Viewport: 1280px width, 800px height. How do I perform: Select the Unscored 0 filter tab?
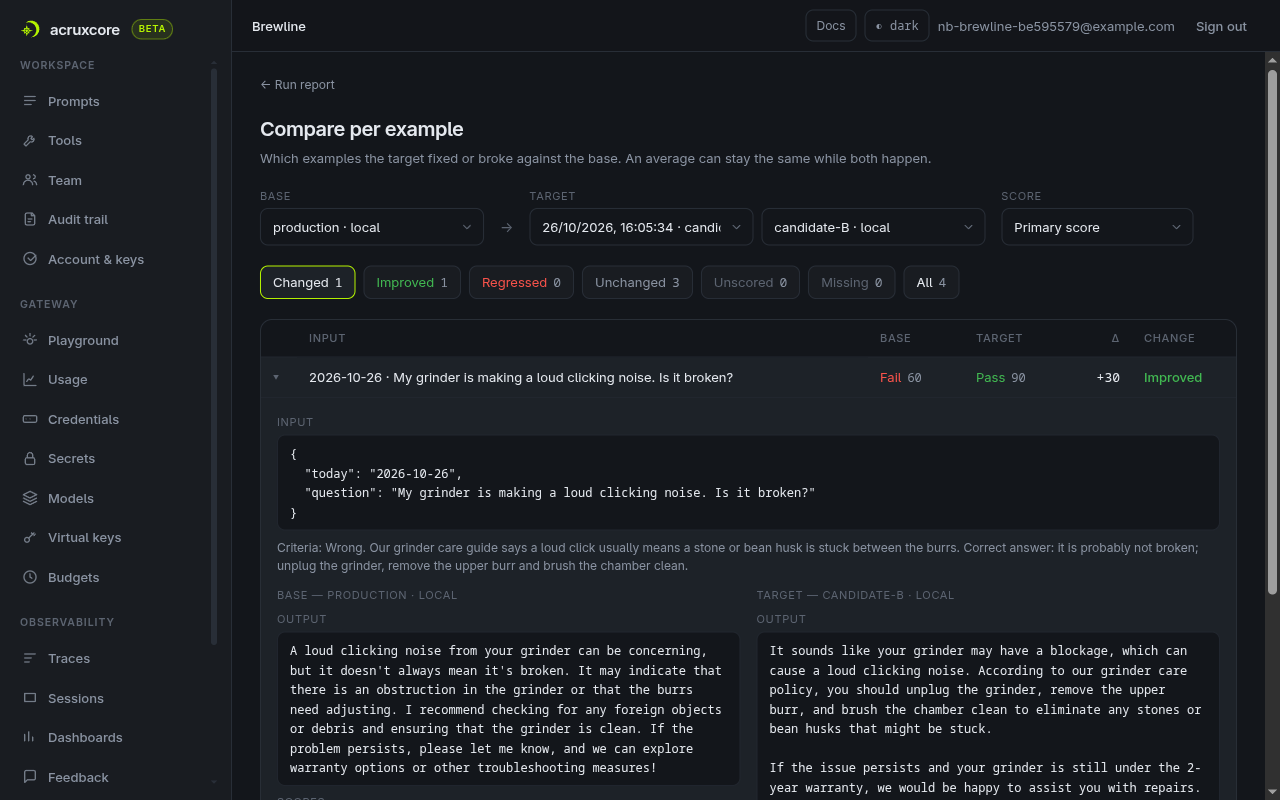pyautogui.click(x=750, y=283)
